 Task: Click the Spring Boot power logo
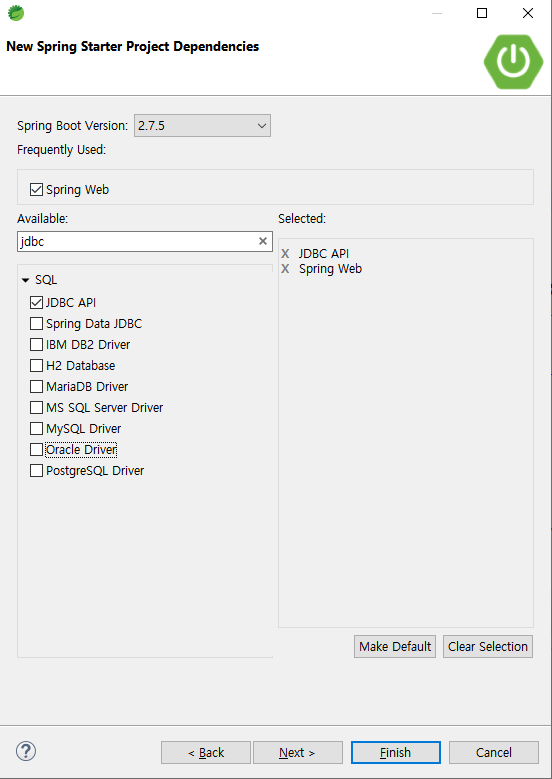(513, 62)
